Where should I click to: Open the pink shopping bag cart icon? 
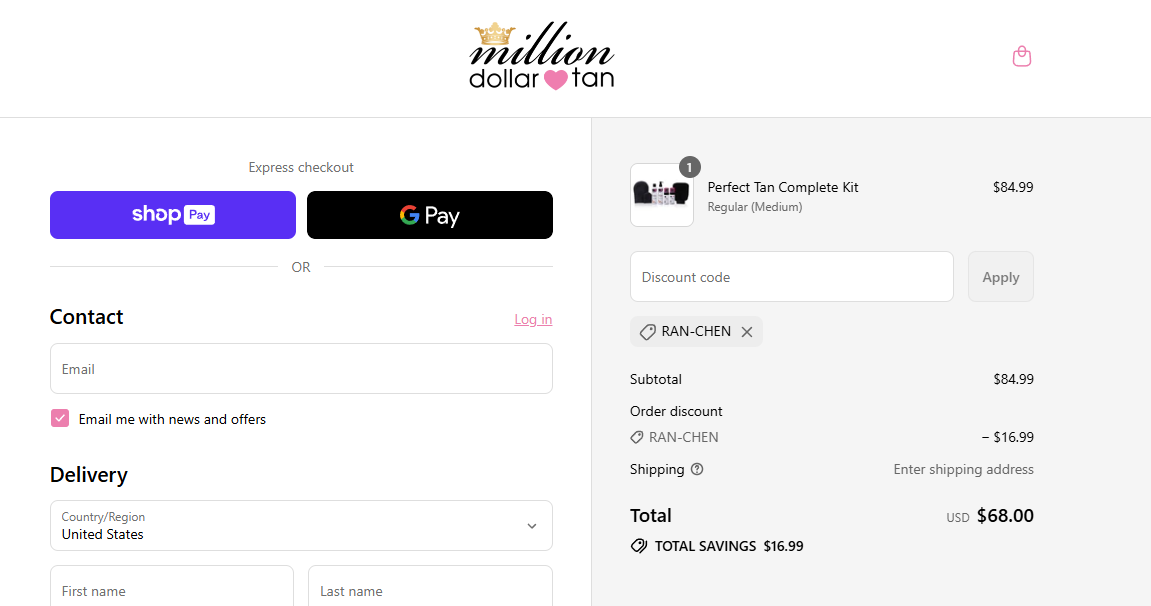pos(1022,56)
